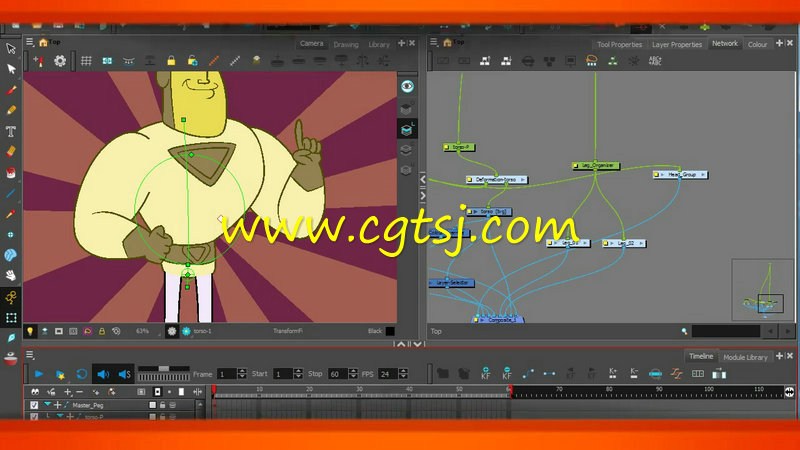The width and height of the screenshot is (800, 450).
Task: Click next arrow beside Network search
Action: [x=788, y=332]
